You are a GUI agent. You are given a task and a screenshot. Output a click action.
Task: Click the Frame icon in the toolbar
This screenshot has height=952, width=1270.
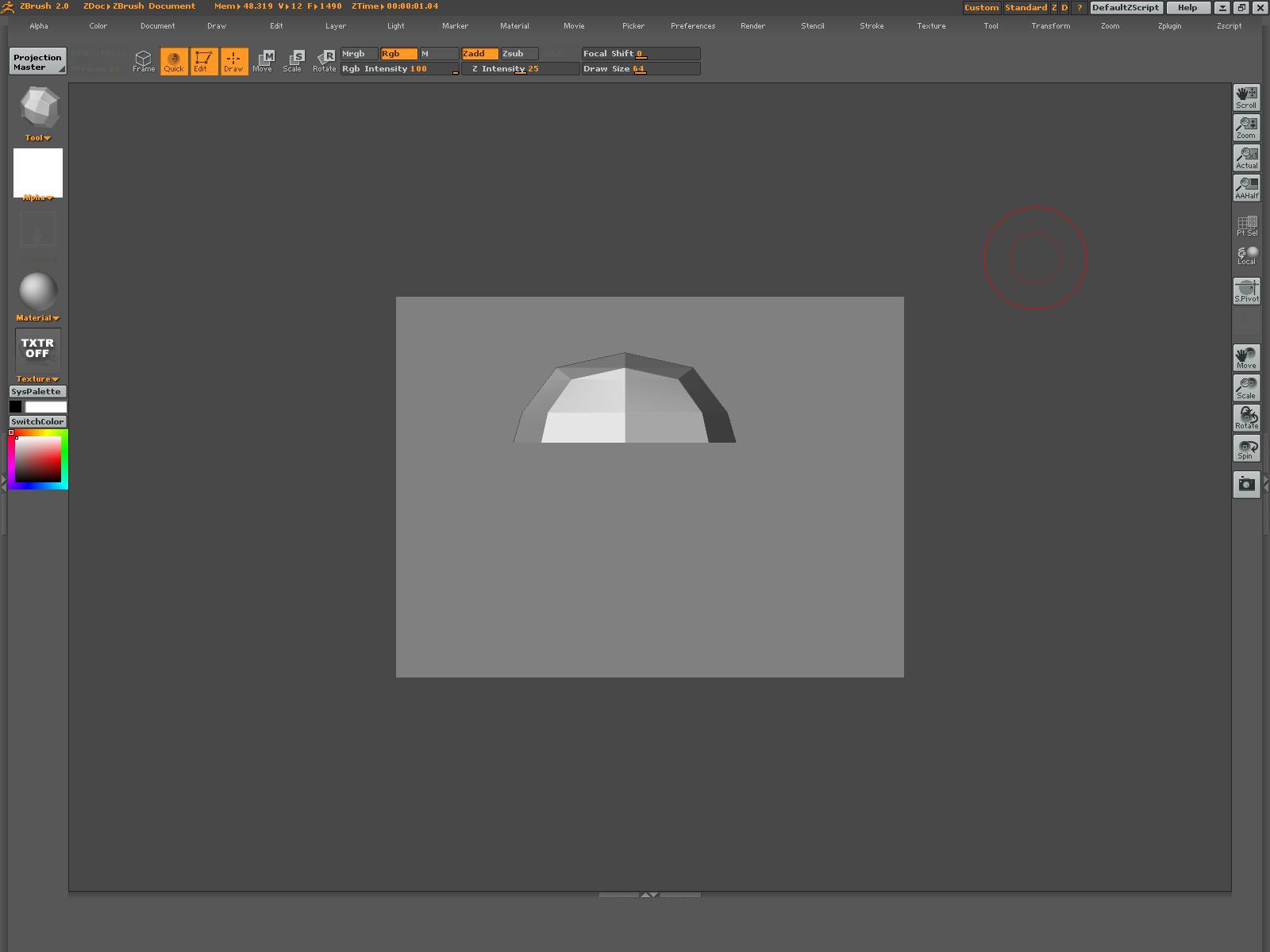tap(143, 61)
